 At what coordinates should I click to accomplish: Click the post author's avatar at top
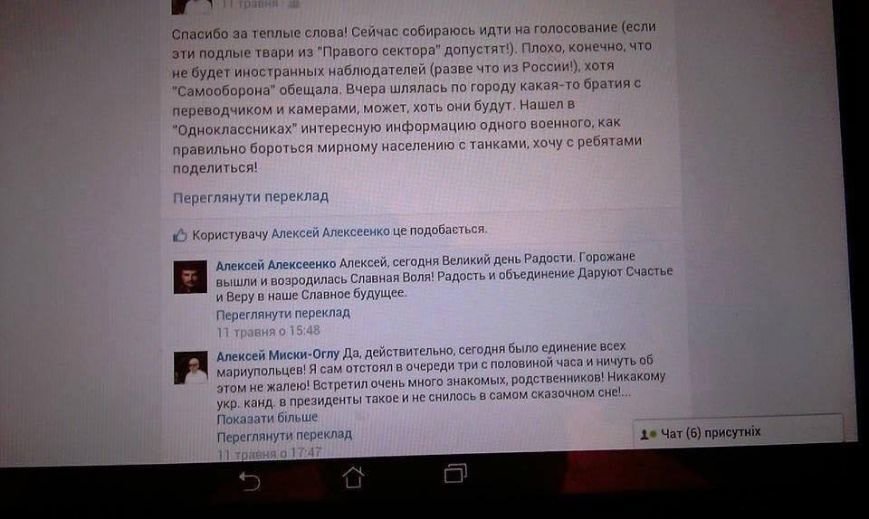click(192, 7)
